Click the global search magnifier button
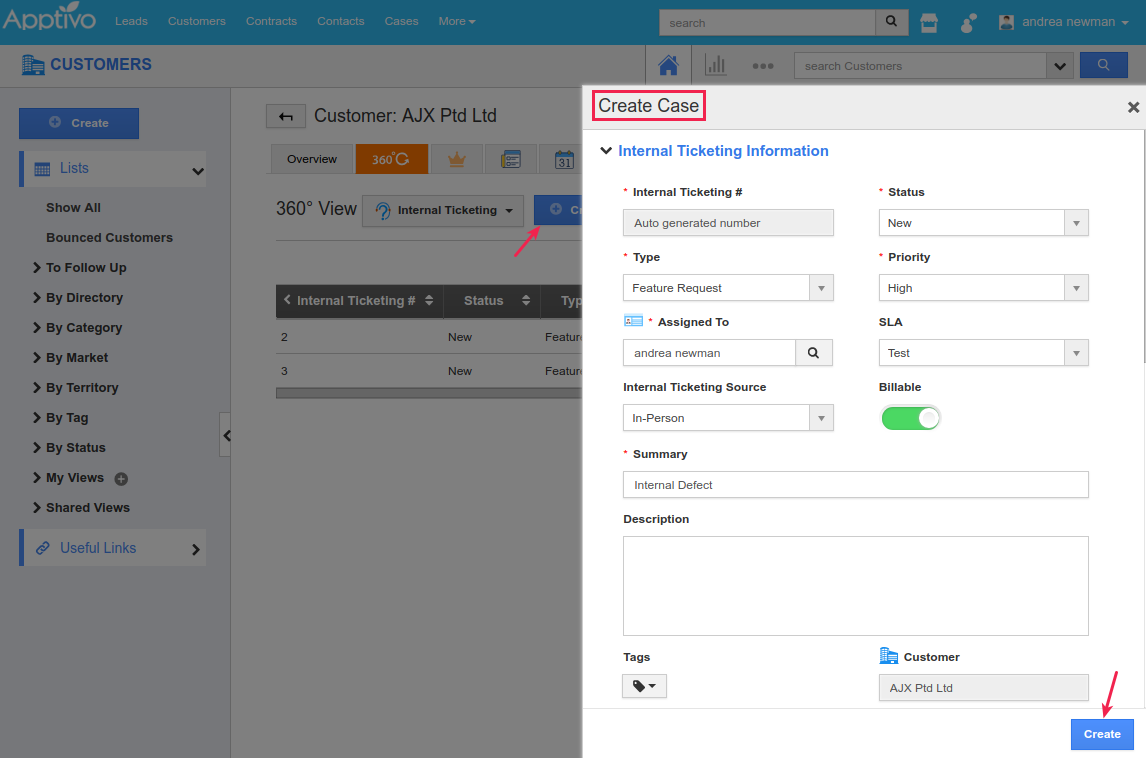 click(892, 22)
